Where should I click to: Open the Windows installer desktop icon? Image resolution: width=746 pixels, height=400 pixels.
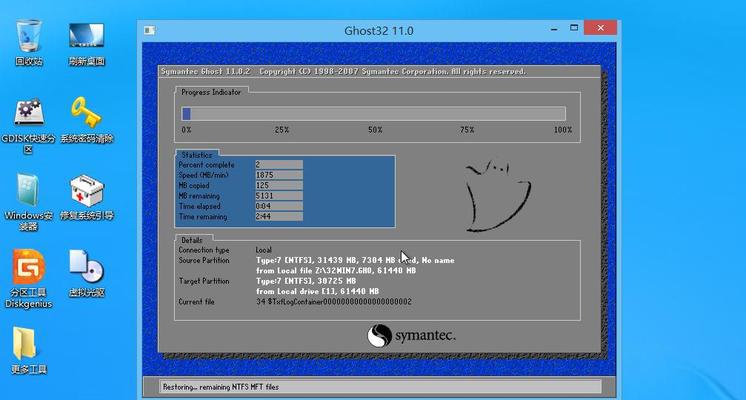[29, 202]
